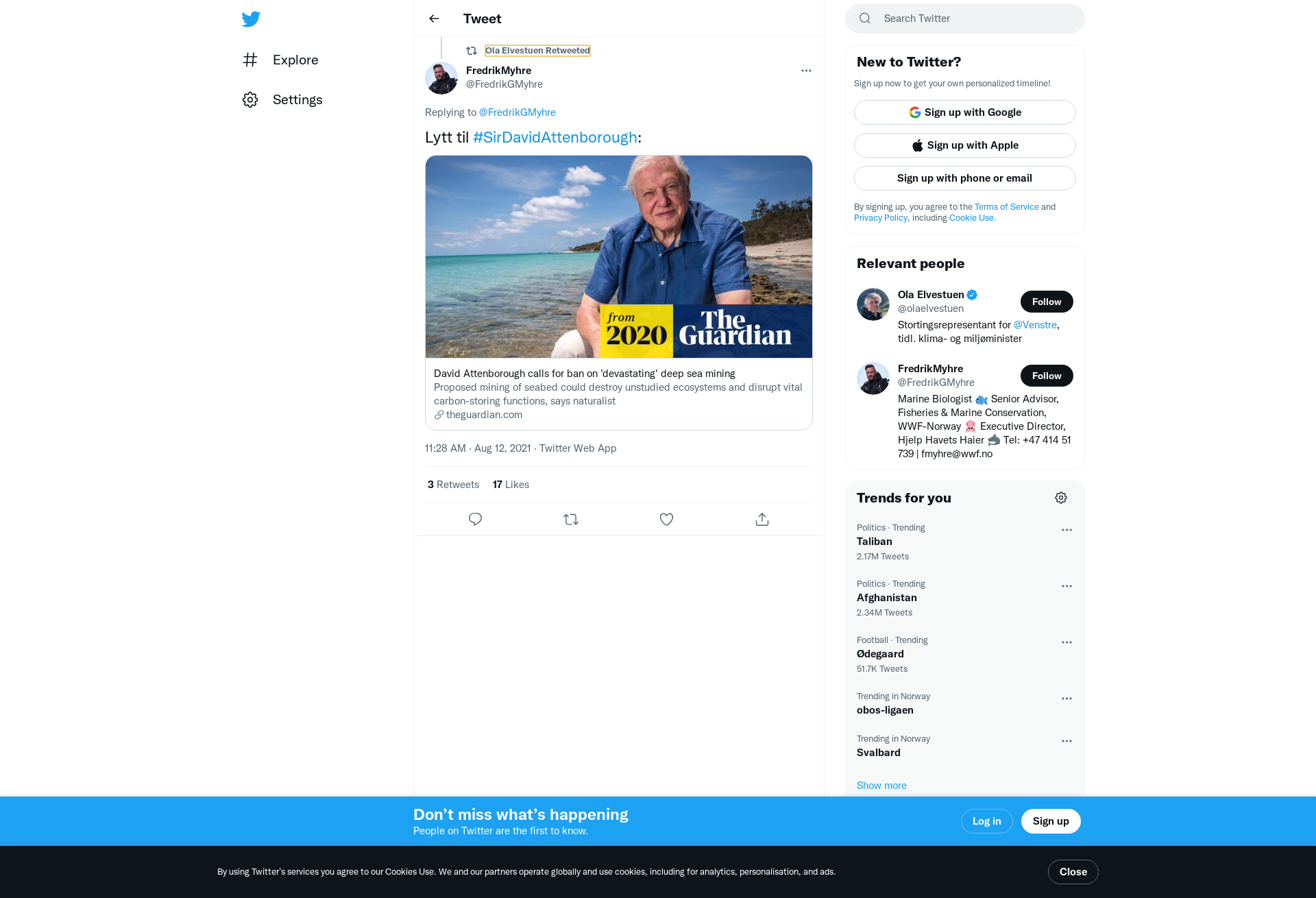Open more options for Taliban trend

point(1067,530)
